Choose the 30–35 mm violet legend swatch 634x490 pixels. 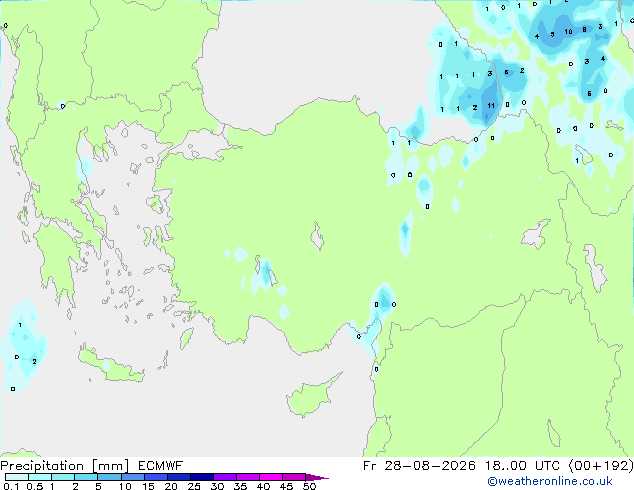coord(225,477)
